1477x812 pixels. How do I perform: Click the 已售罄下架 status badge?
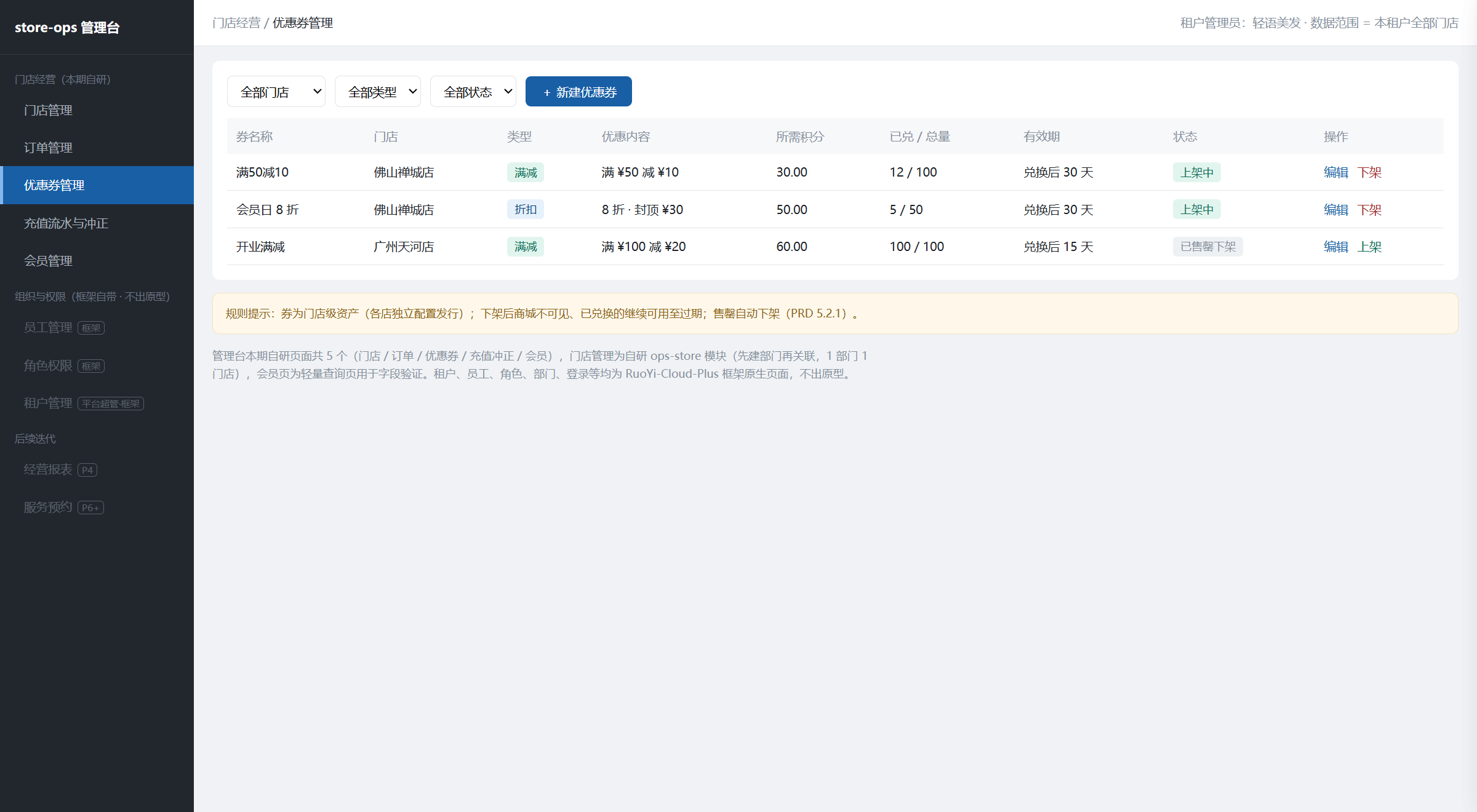point(1208,247)
